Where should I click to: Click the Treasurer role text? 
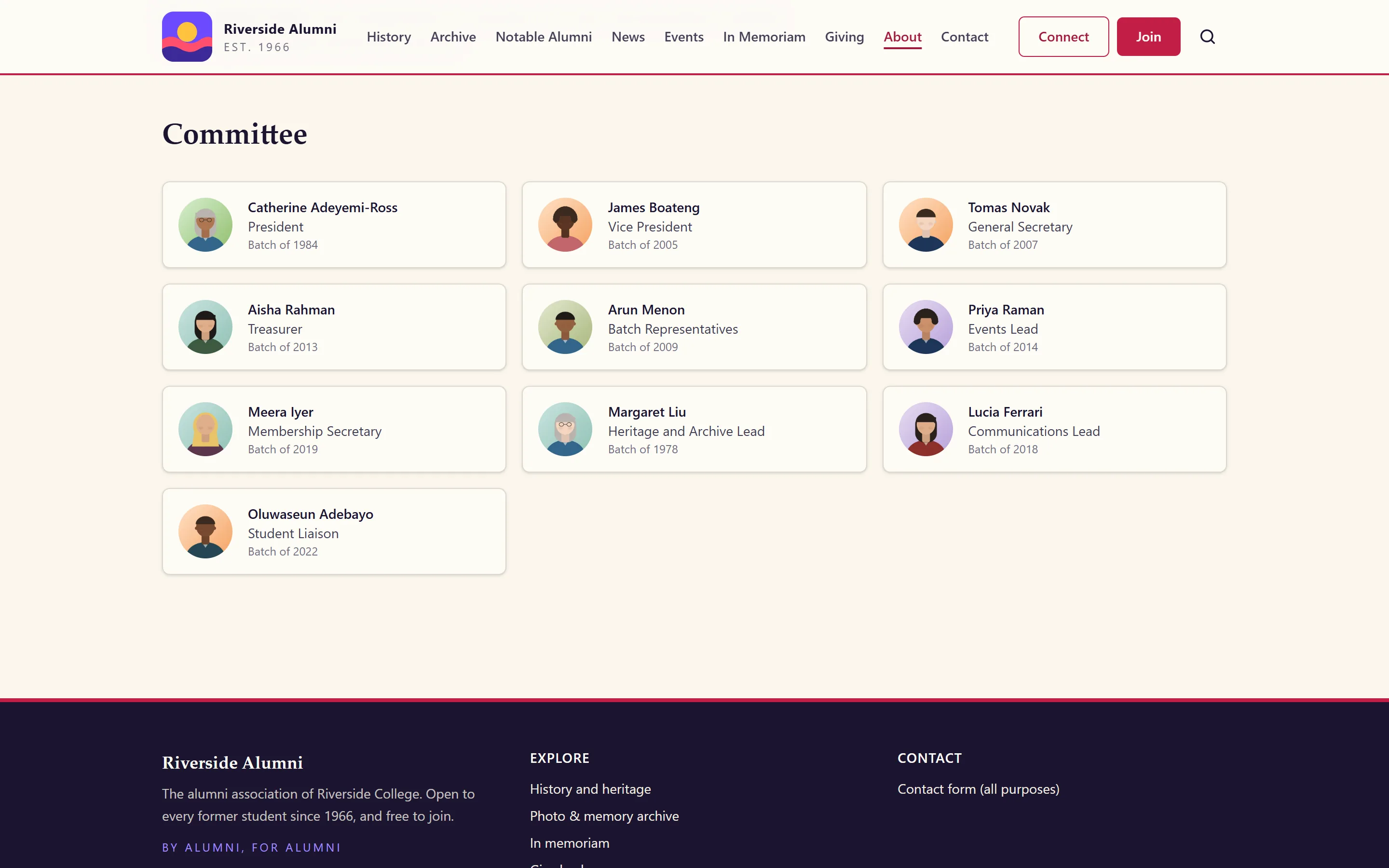coord(275,329)
